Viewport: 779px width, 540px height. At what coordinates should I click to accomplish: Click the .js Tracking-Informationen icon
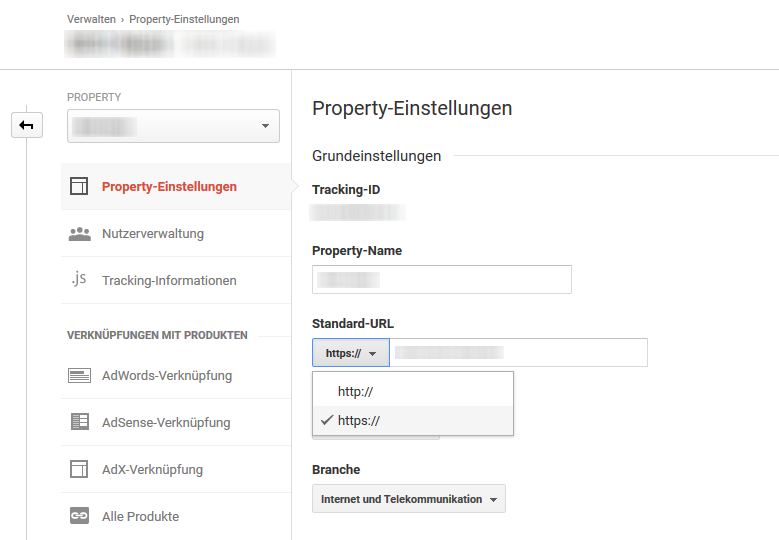pos(79,280)
